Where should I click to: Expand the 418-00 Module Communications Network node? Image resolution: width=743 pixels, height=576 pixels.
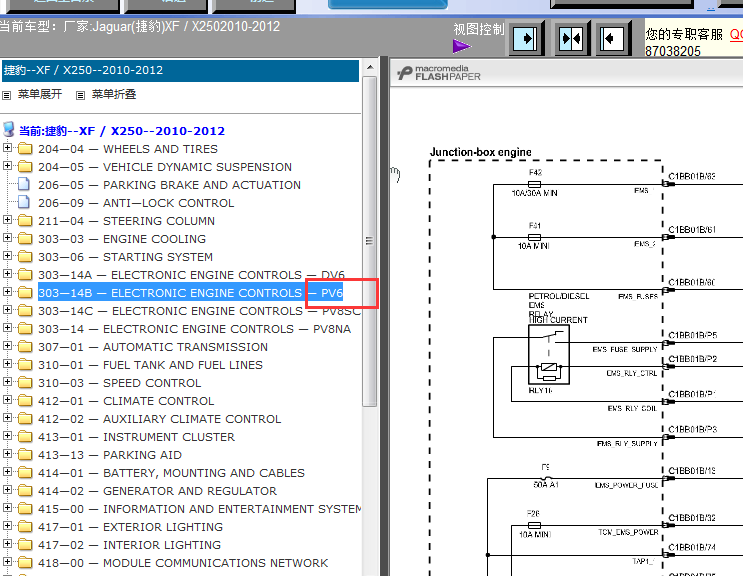(7, 562)
